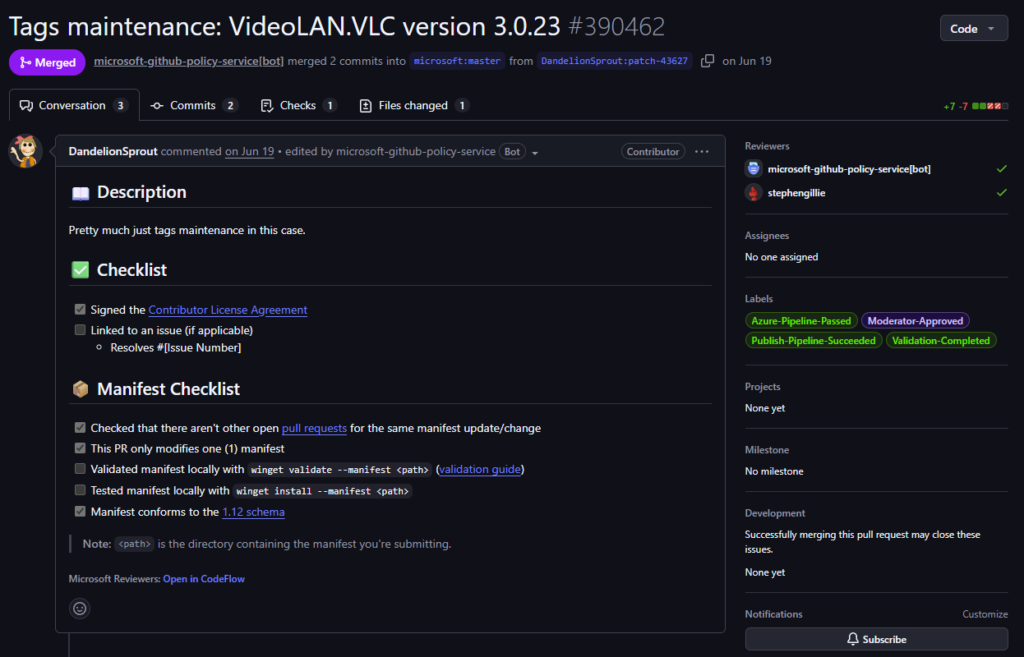The height and width of the screenshot is (657, 1024).
Task: Click the Subscribe notifications button
Action: pos(876,639)
